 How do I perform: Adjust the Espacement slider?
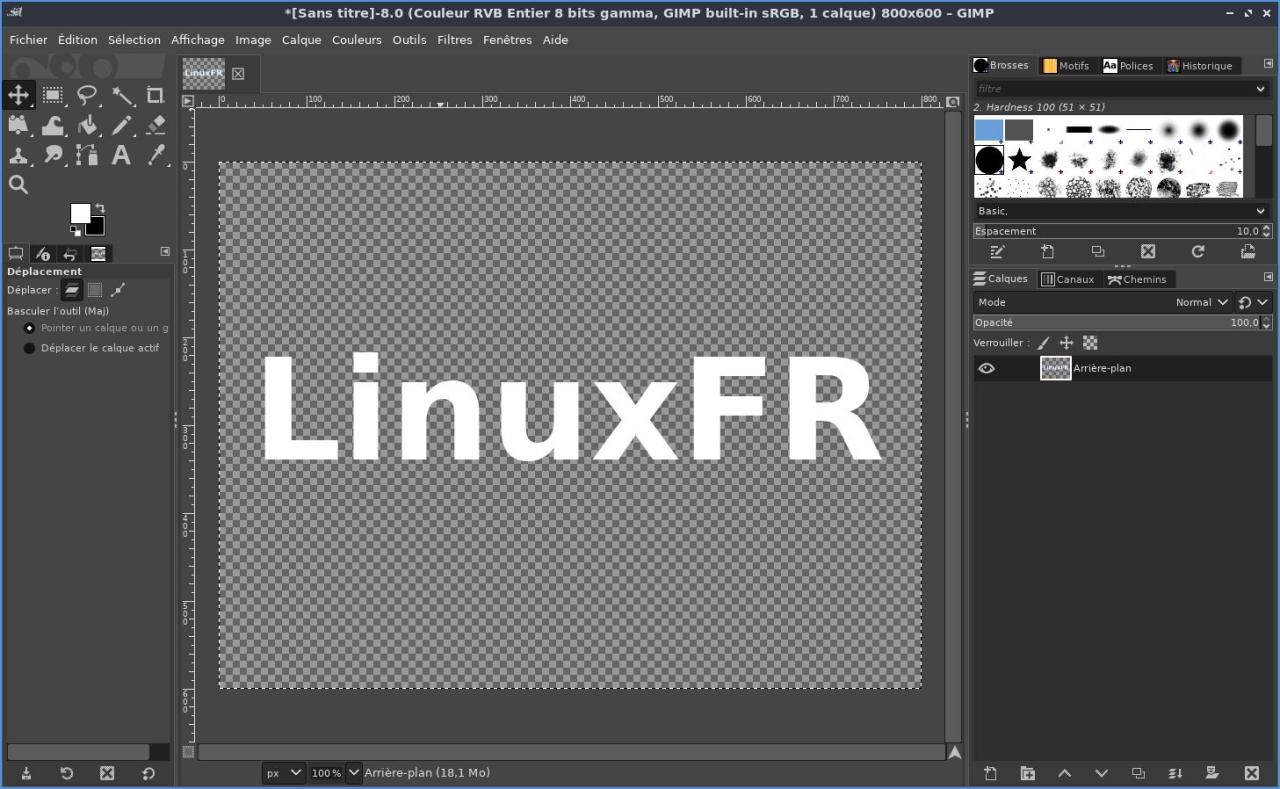(1116, 231)
